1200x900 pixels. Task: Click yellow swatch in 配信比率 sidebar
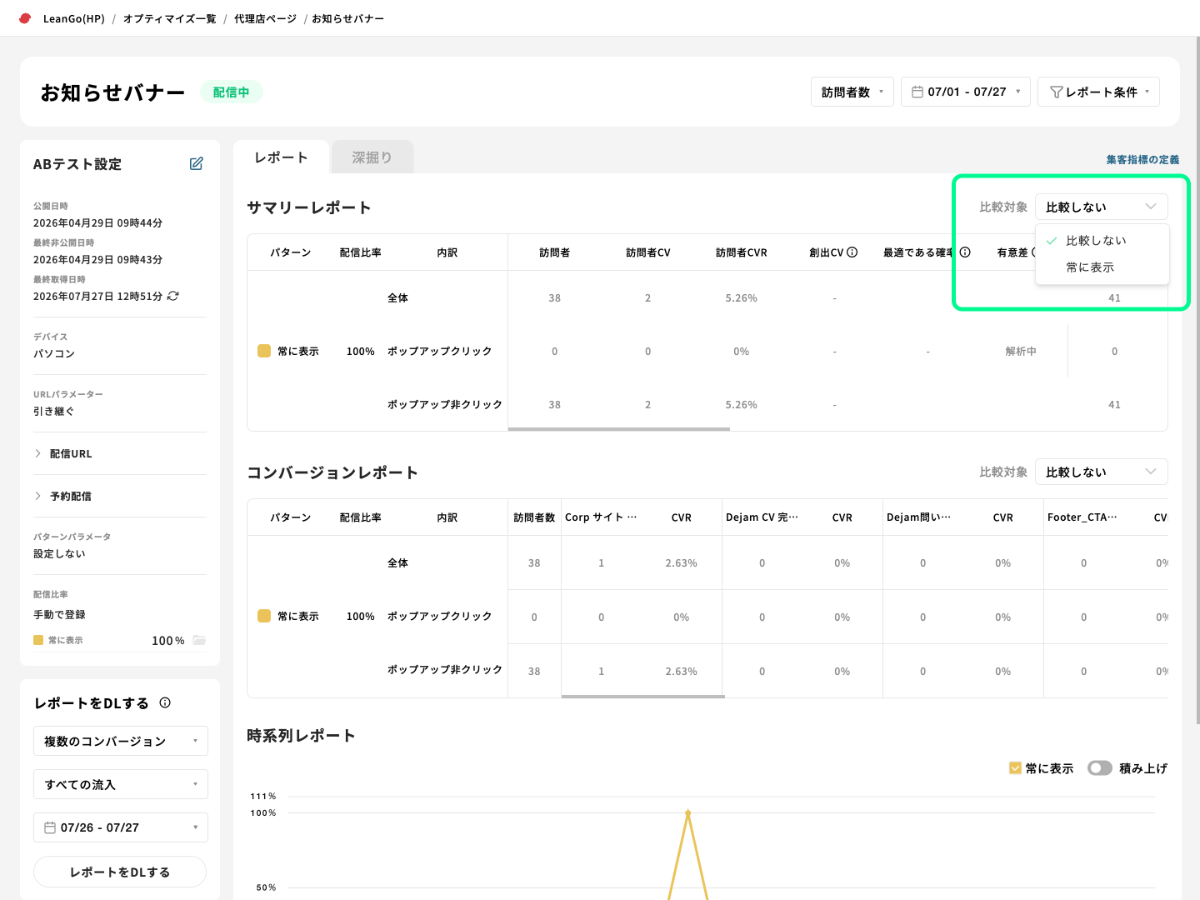(x=38, y=640)
